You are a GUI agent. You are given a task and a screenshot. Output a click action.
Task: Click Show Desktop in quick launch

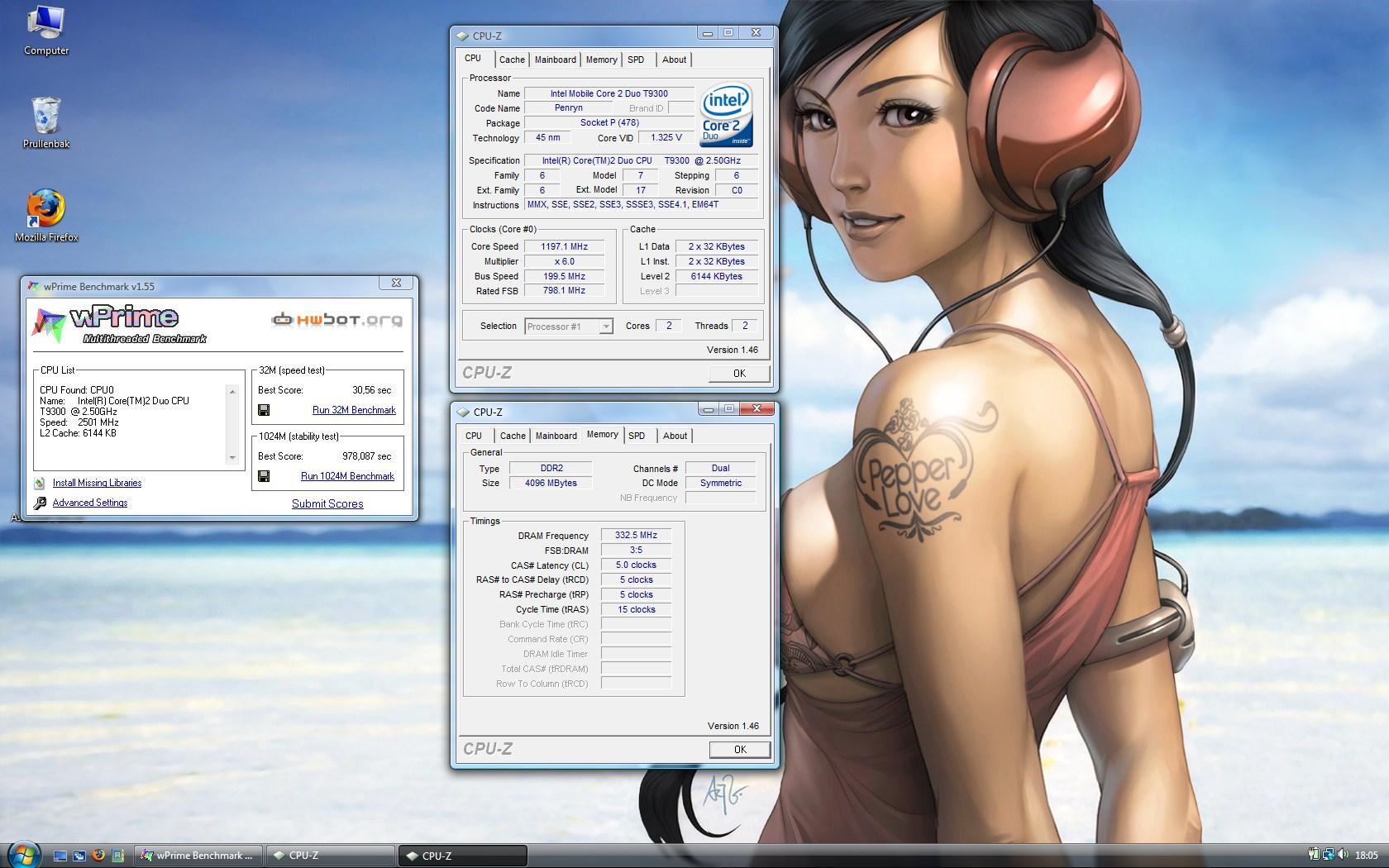[x=60, y=856]
